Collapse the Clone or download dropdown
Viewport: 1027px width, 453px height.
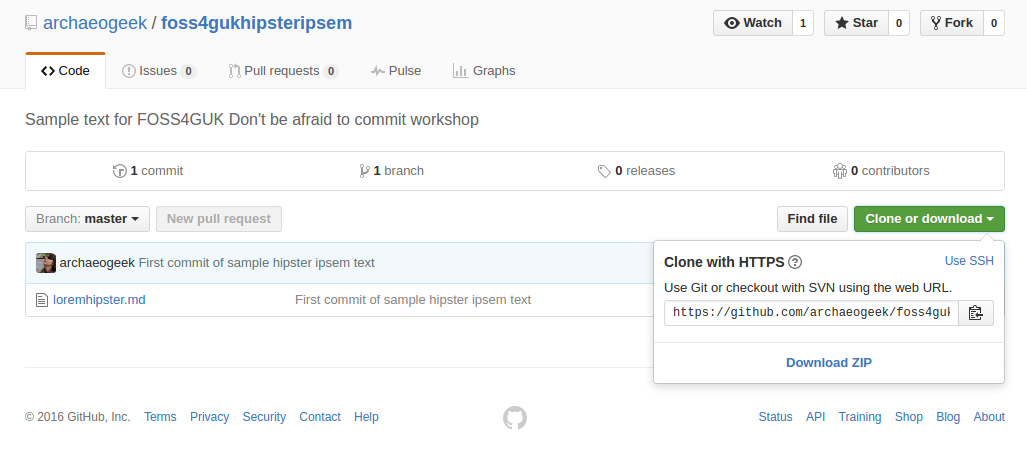[x=929, y=219]
